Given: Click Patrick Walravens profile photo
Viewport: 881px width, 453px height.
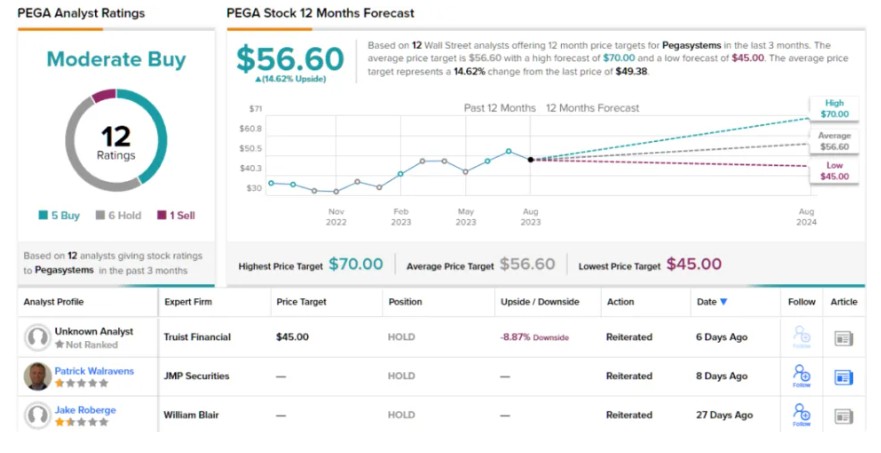Looking at the screenshot, I should (x=38, y=377).
